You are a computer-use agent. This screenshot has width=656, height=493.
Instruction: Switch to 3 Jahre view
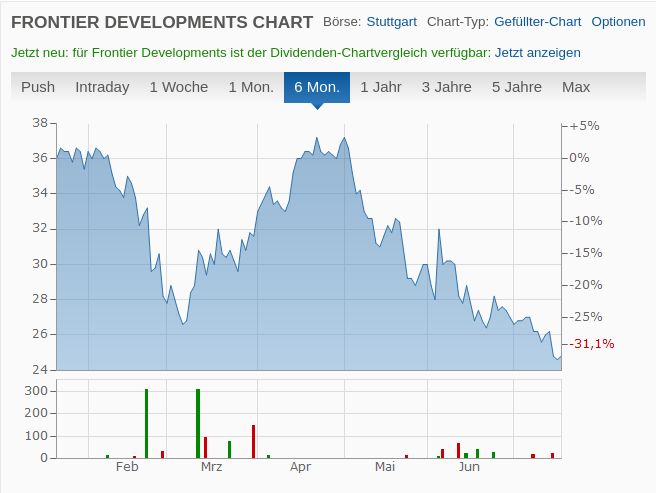[x=446, y=87]
